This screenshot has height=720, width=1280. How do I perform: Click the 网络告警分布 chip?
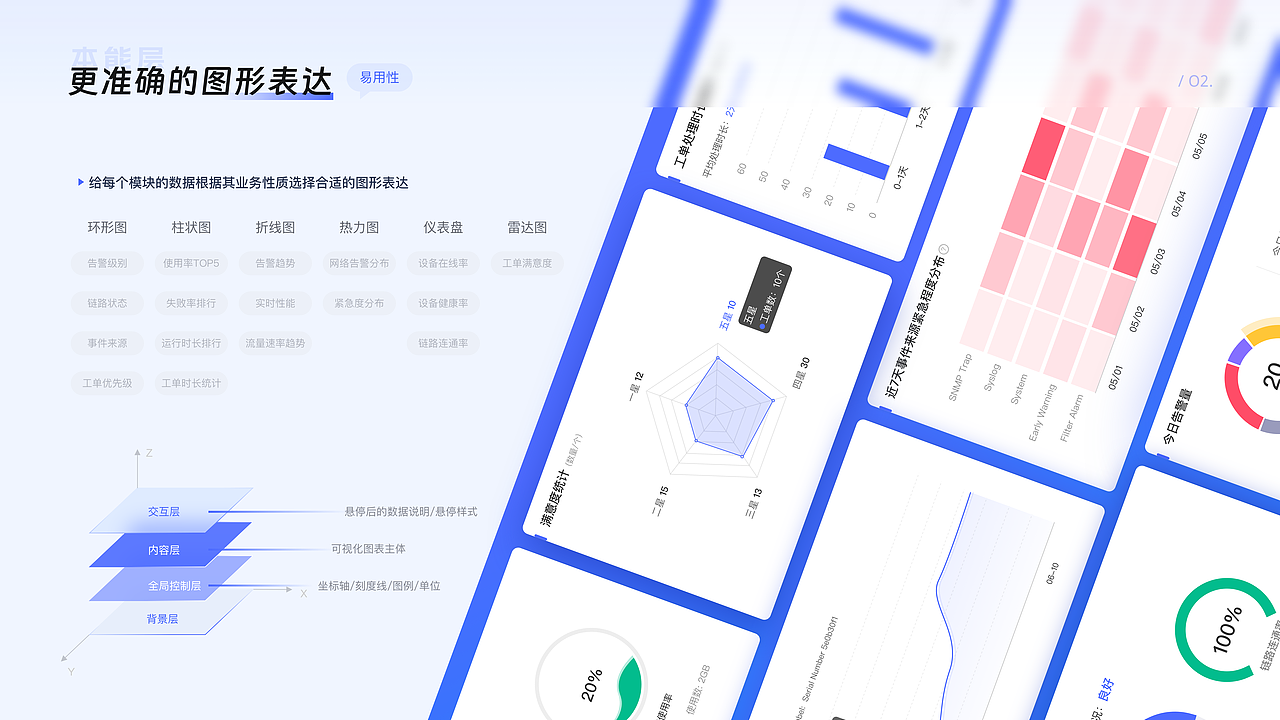click(x=359, y=264)
